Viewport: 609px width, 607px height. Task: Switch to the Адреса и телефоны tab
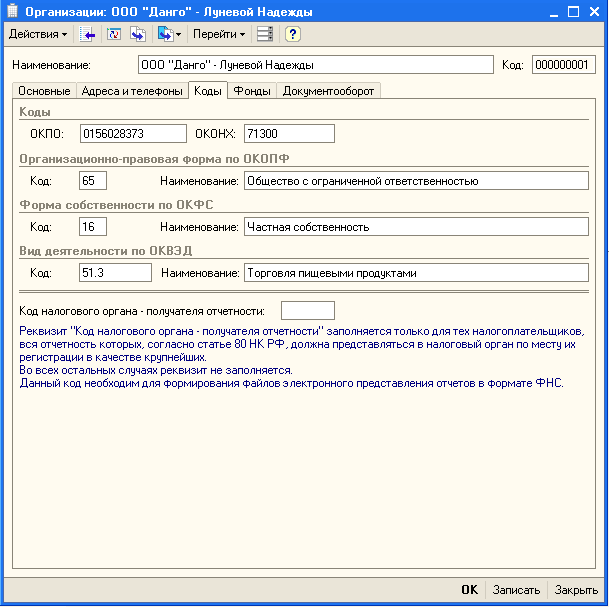[x=133, y=91]
